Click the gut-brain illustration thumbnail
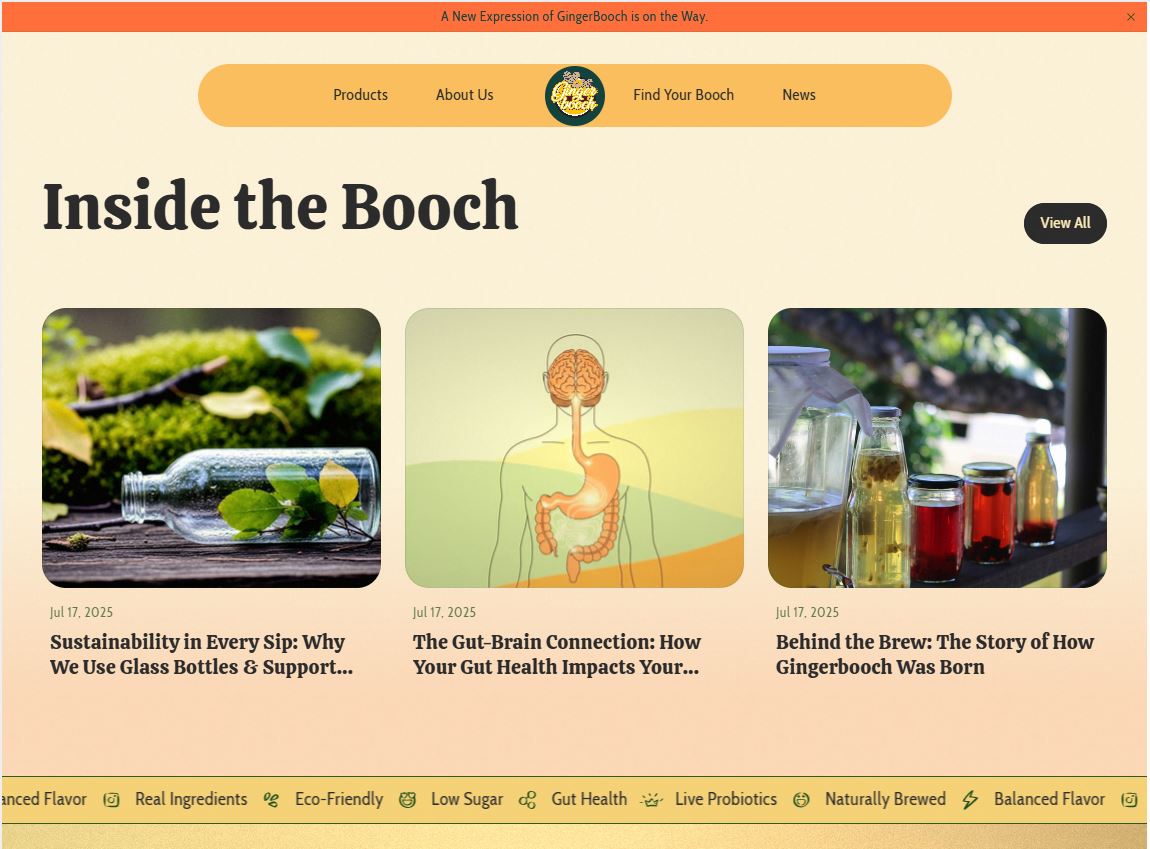This screenshot has width=1150, height=849. (x=574, y=447)
